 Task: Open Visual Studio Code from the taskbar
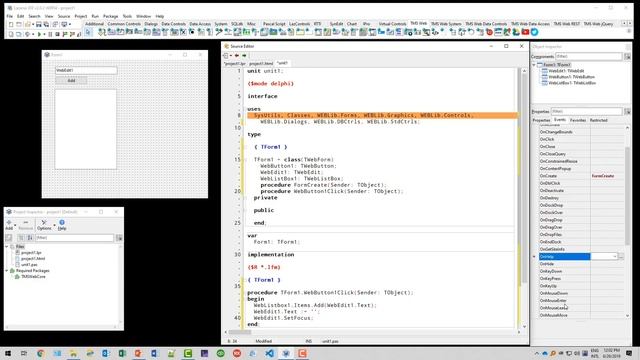(269, 353)
